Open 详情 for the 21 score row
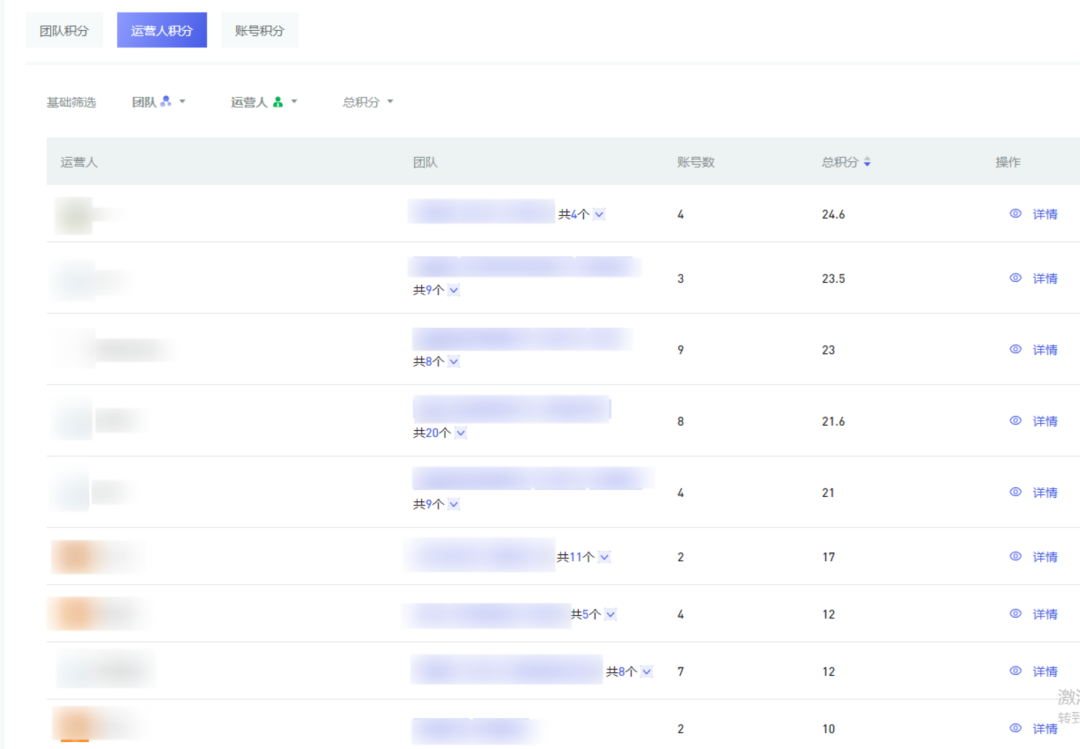Screen dimensions: 1080x749 [x=1044, y=492]
